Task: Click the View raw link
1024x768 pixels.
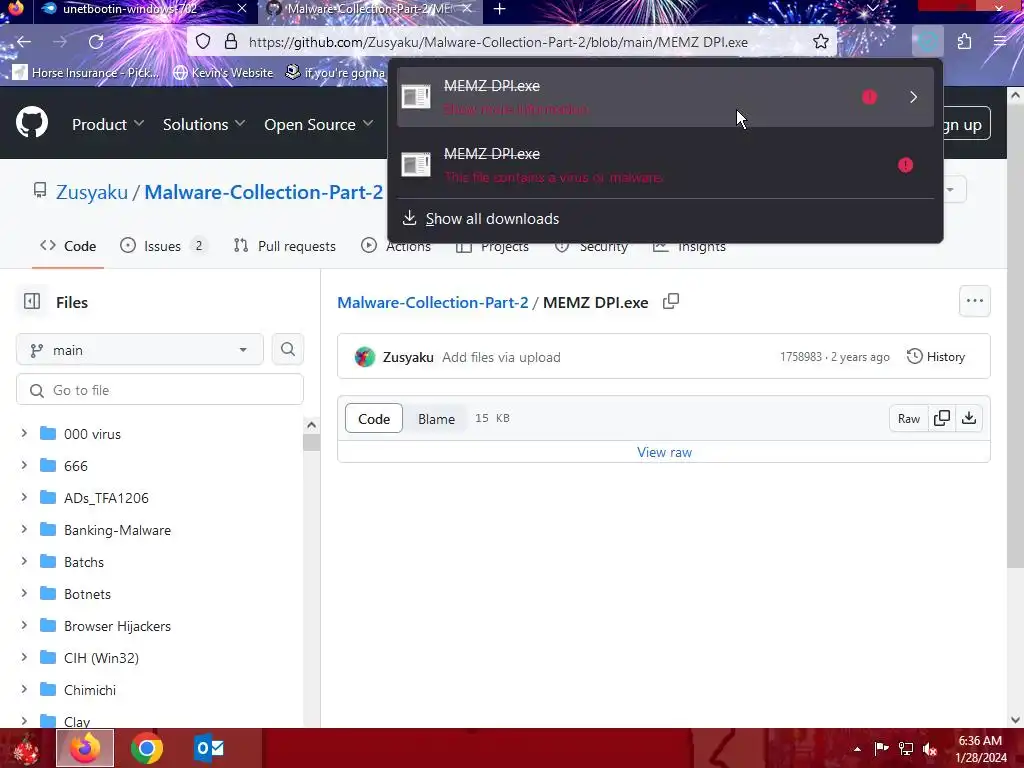Action: [664, 452]
